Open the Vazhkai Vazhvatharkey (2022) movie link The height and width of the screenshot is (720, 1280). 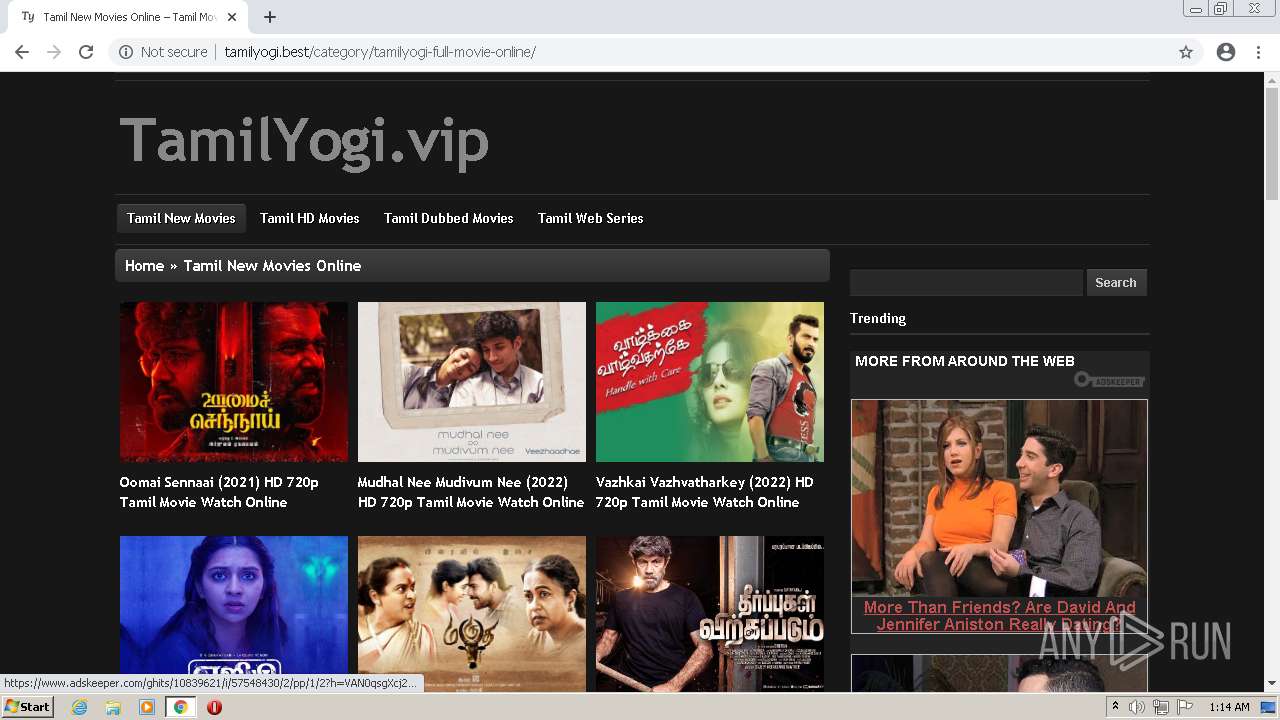pyautogui.click(x=705, y=492)
